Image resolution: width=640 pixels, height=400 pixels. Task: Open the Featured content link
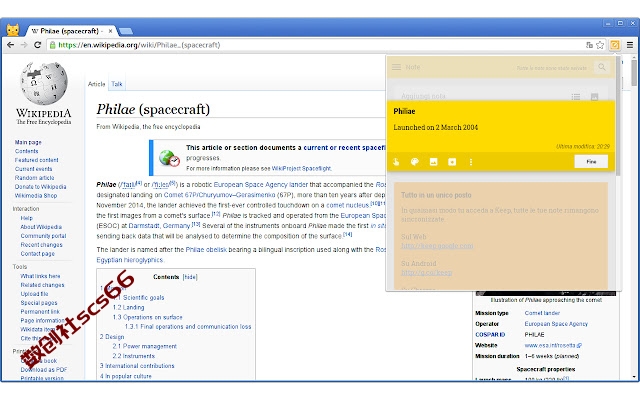click(x=36, y=160)
